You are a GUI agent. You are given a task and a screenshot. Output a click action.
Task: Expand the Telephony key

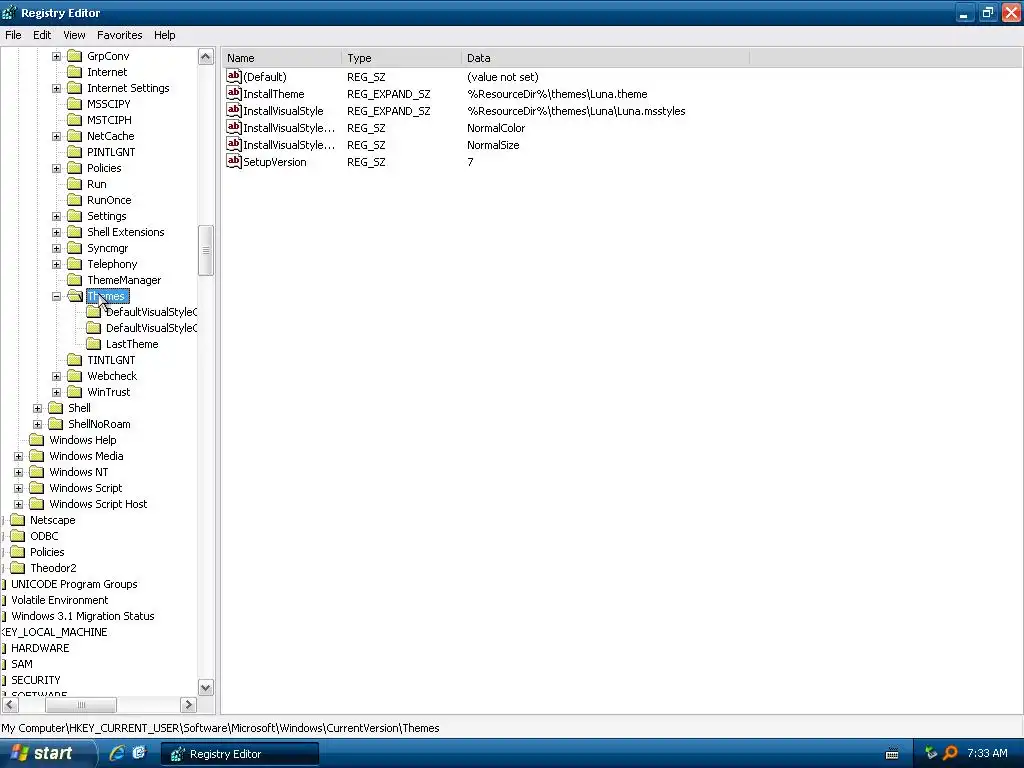point(56,264)
